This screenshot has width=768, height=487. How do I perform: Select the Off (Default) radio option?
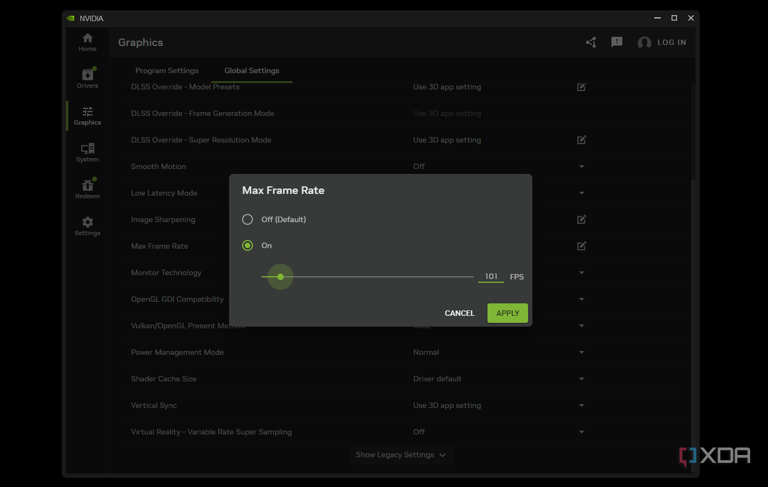pyautogui.click(x=248, y=219)
